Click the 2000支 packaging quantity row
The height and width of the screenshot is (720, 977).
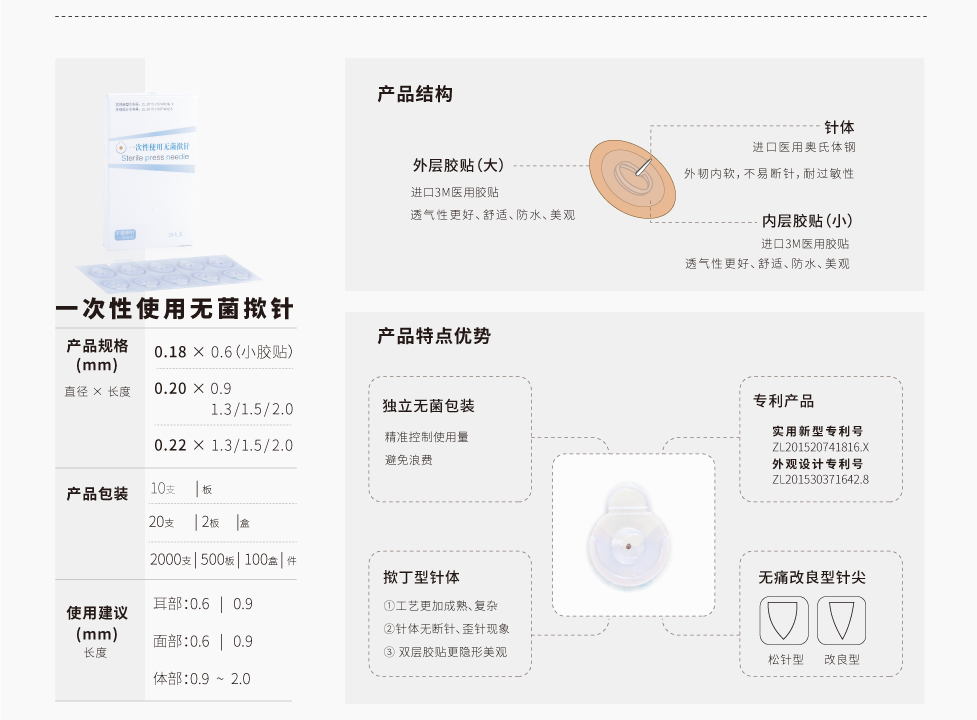223,560
